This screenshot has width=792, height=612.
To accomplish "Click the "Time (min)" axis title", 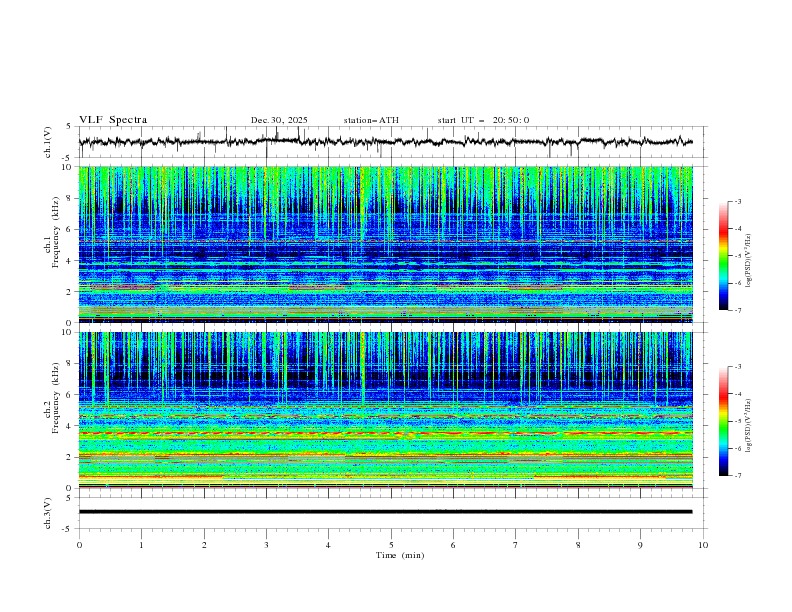I will point(400,555).
